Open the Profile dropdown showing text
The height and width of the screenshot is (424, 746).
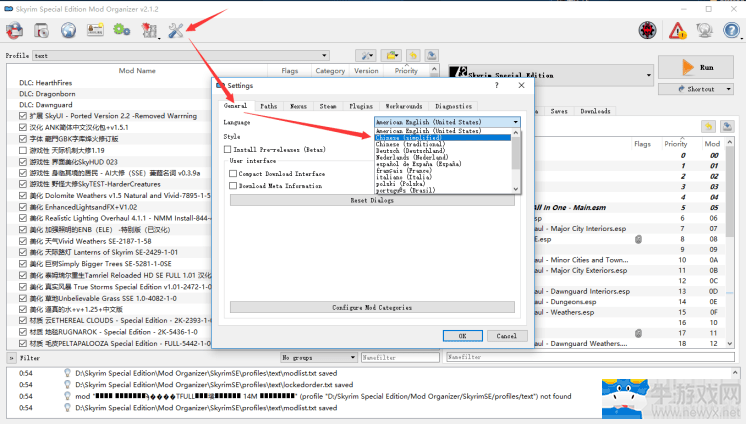[181, 56]
